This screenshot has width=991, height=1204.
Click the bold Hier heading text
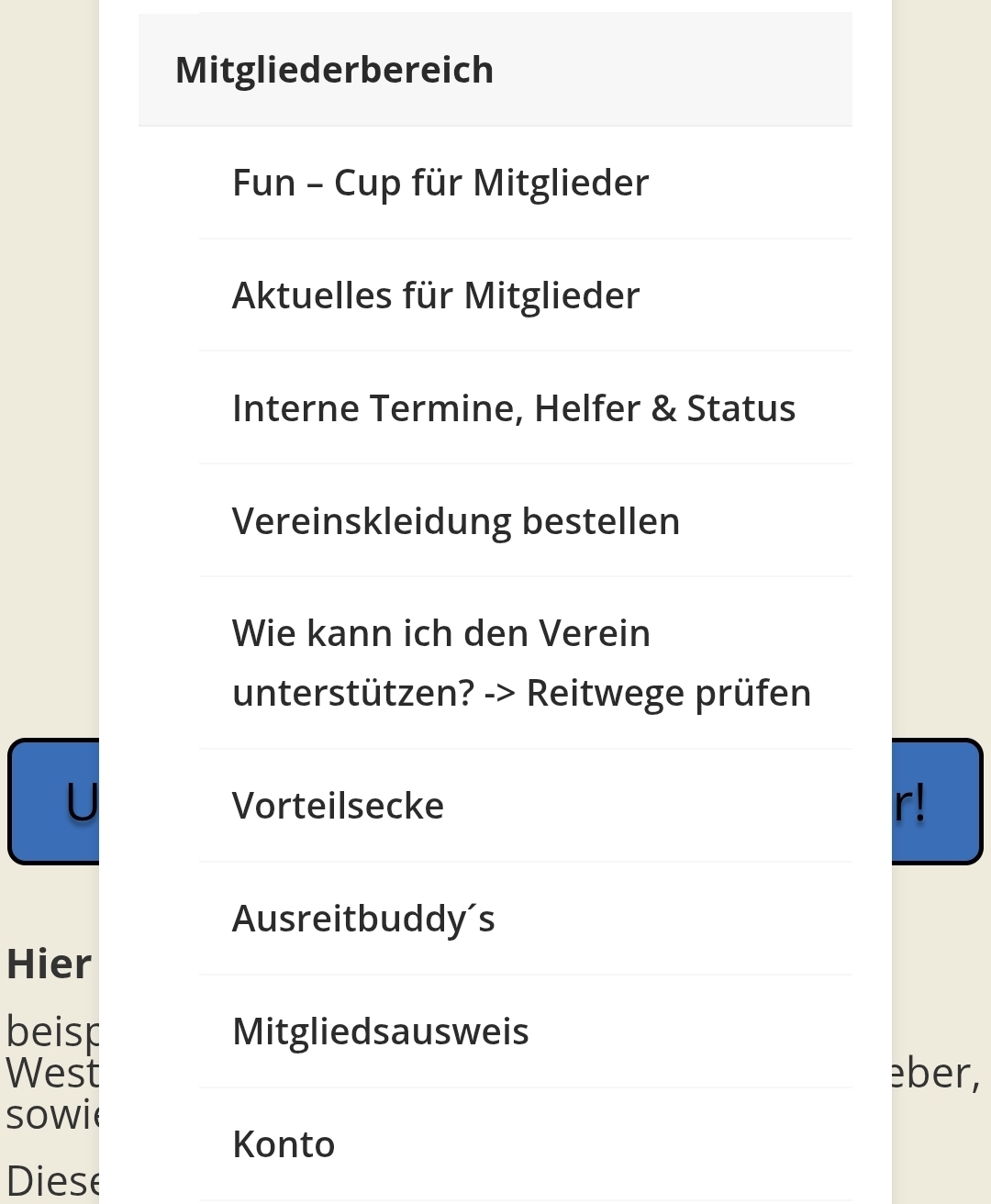(x=50, y=964)
